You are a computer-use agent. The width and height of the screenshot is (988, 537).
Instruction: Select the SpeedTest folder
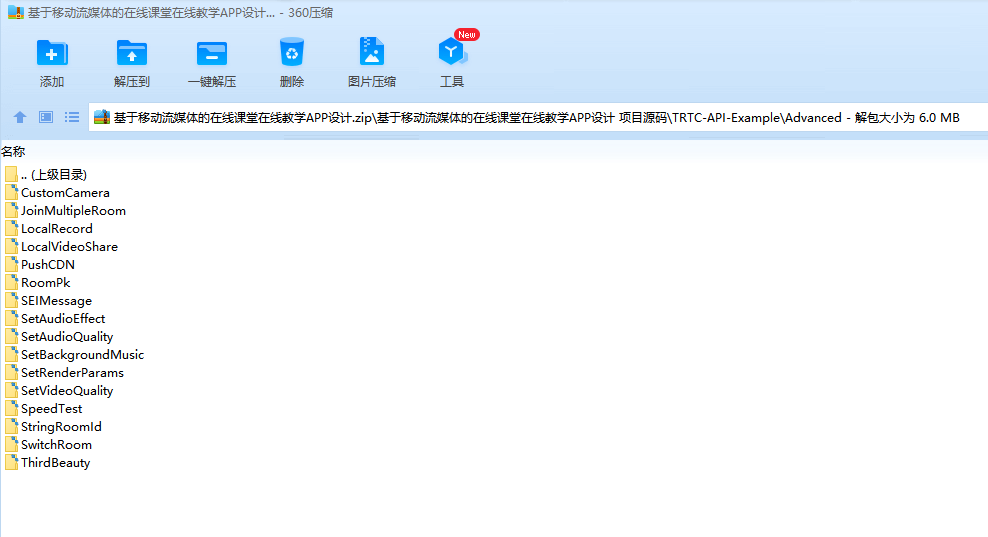tap(43, 408)
